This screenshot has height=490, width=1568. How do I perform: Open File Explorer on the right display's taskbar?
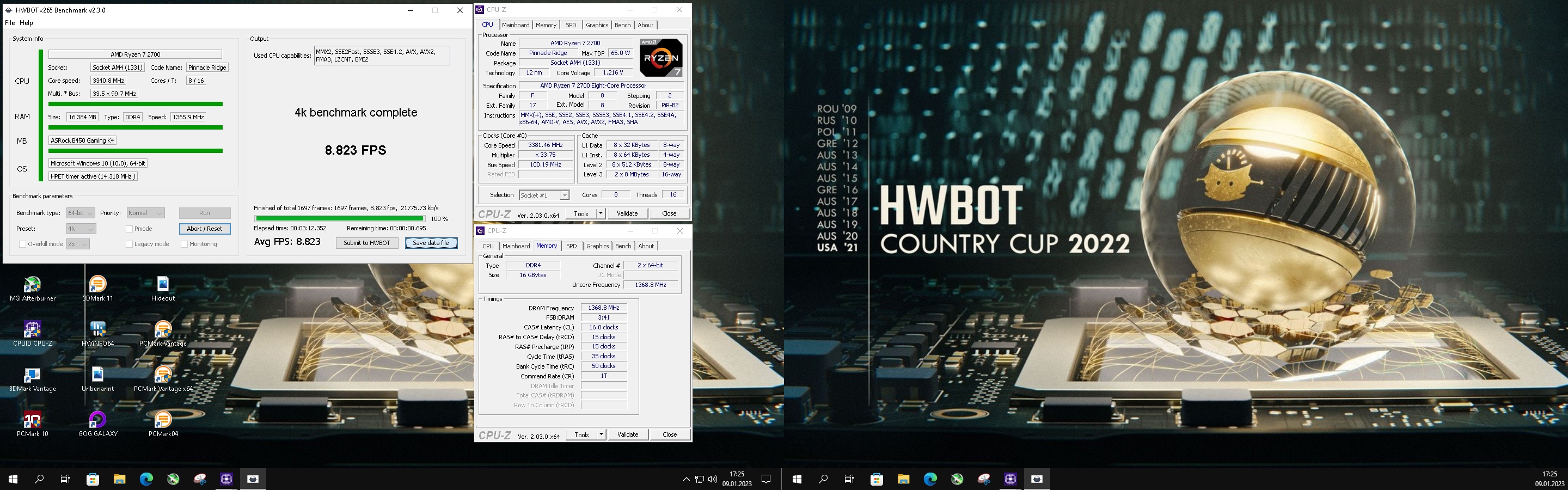tap(903, 479)
